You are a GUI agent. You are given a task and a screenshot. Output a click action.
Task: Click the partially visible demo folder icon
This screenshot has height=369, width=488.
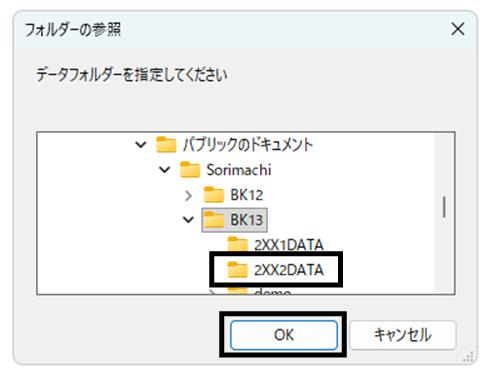(x=238, y=292)
